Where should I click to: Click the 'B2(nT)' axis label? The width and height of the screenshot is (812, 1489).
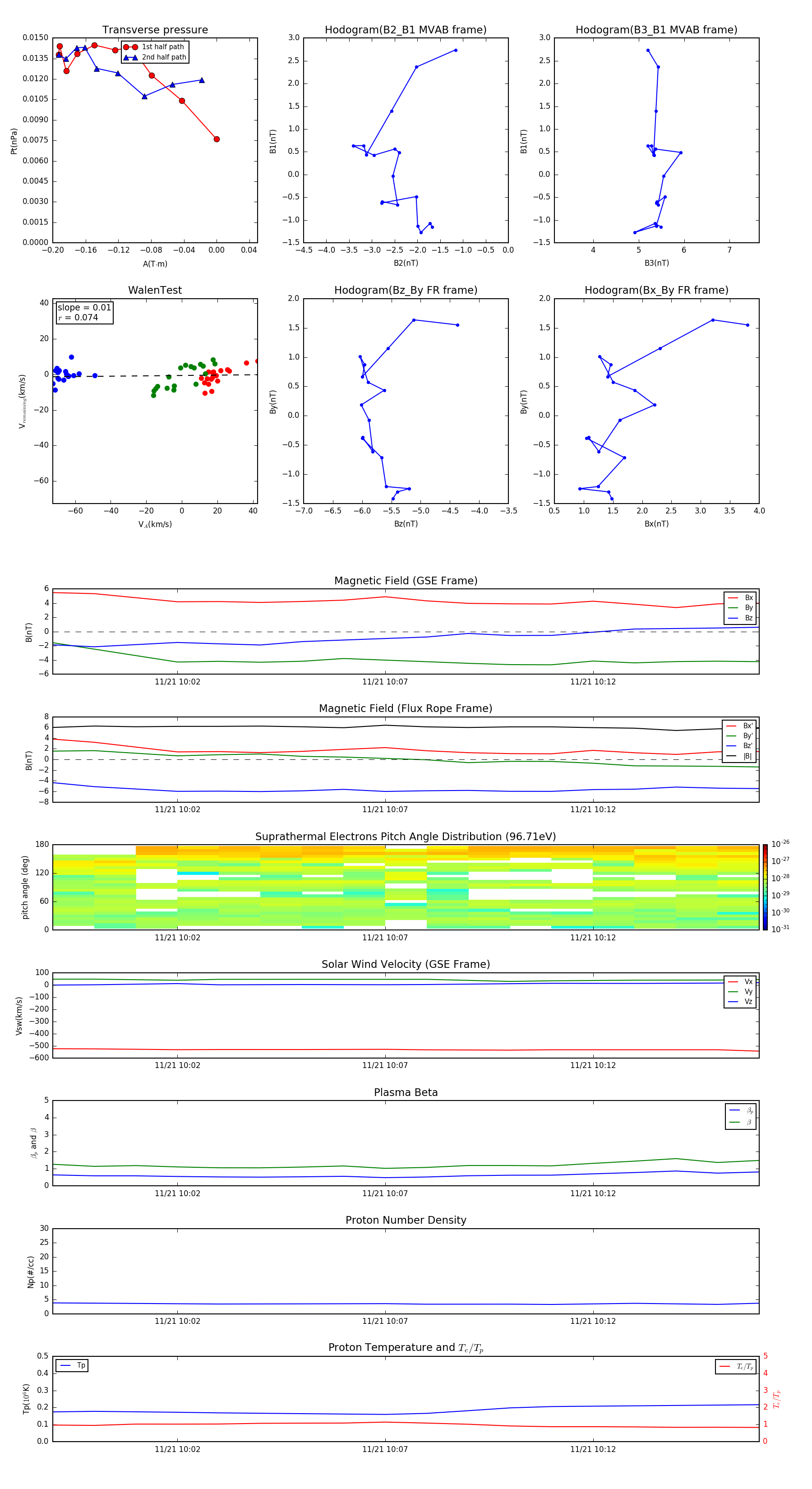pyautogui.click(x=406, y=263)
